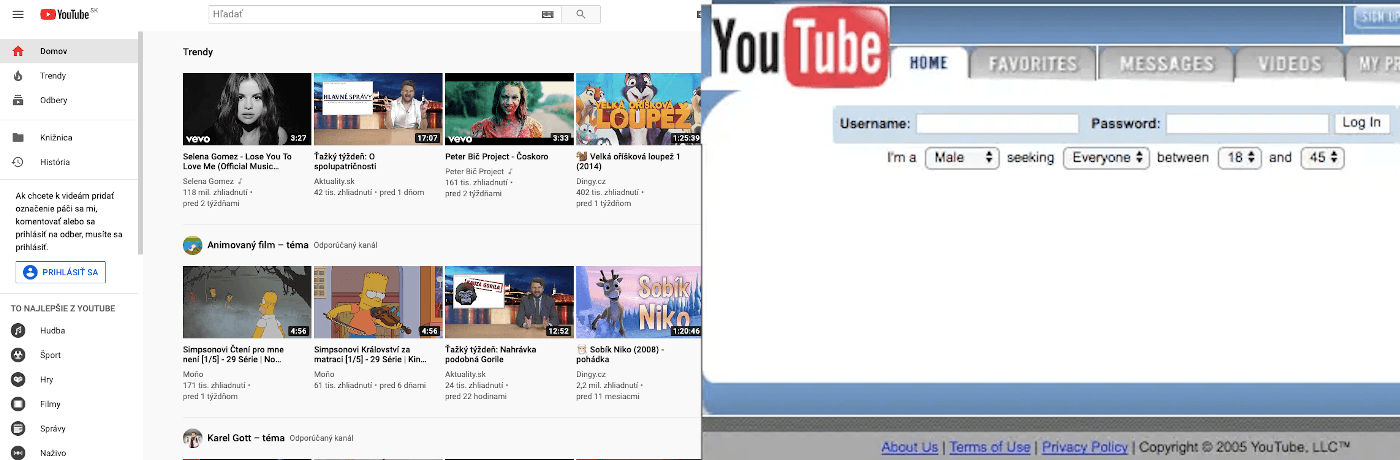Open the Privacy Policy link
Screen dimensions: 1400x460
click(1084, 447)
